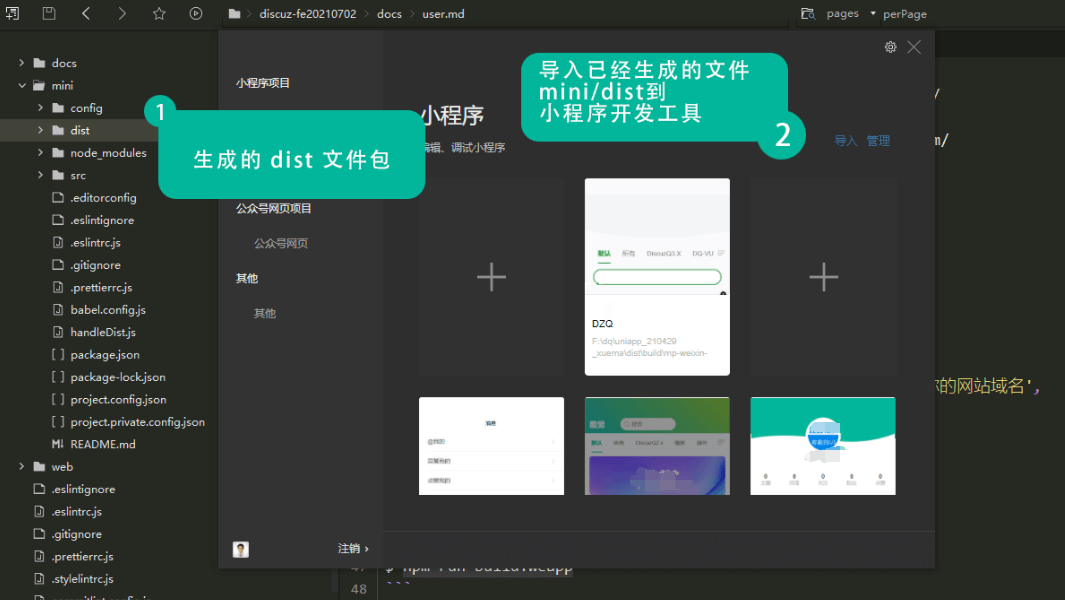Click the 管理 link in the dialog
The image size is (1065, 600).
coord(878,140)
